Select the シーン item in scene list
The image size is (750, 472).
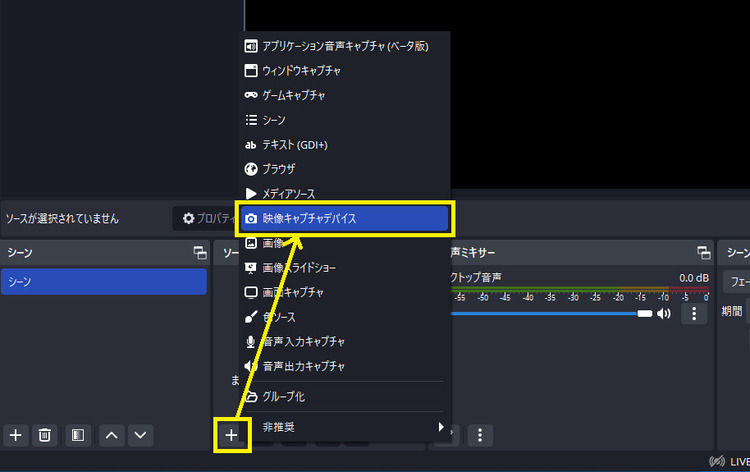[x=104, y=282]
